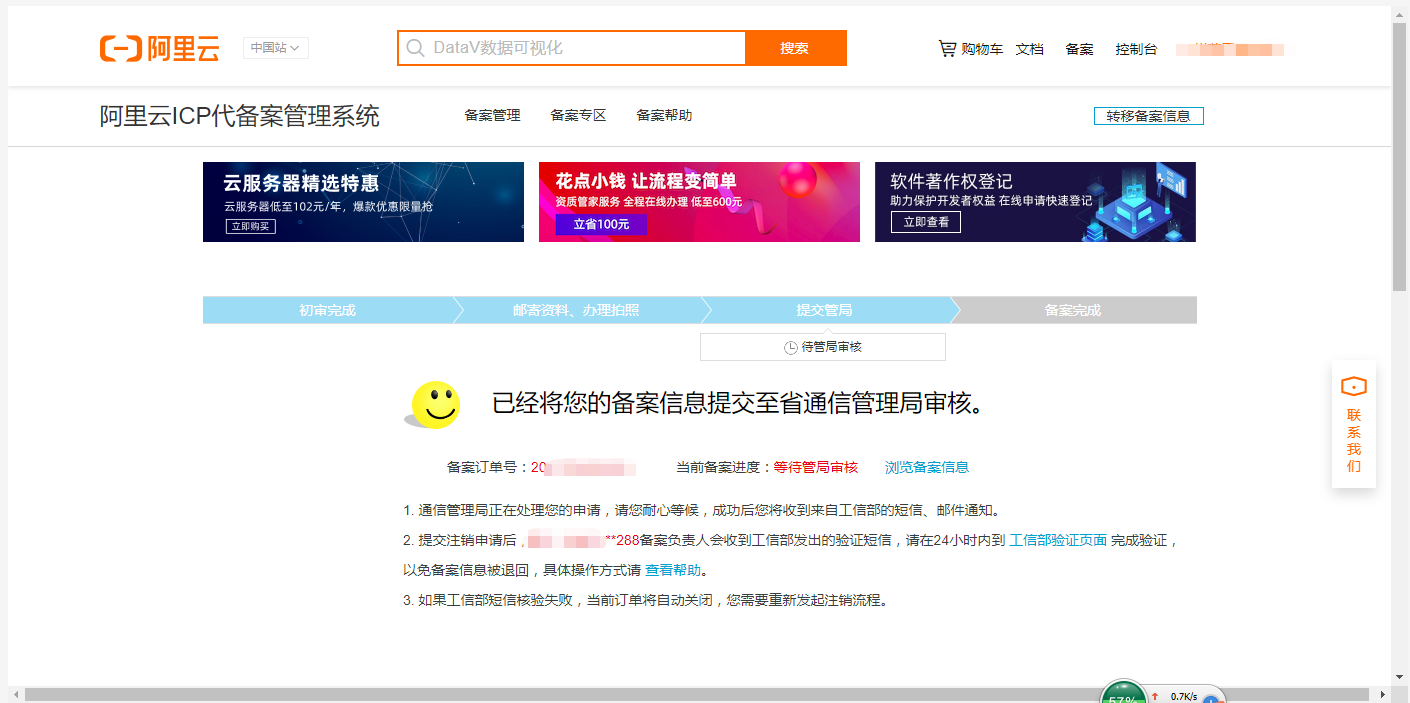Click the scrollbar right arrow

pos(1383,694)
